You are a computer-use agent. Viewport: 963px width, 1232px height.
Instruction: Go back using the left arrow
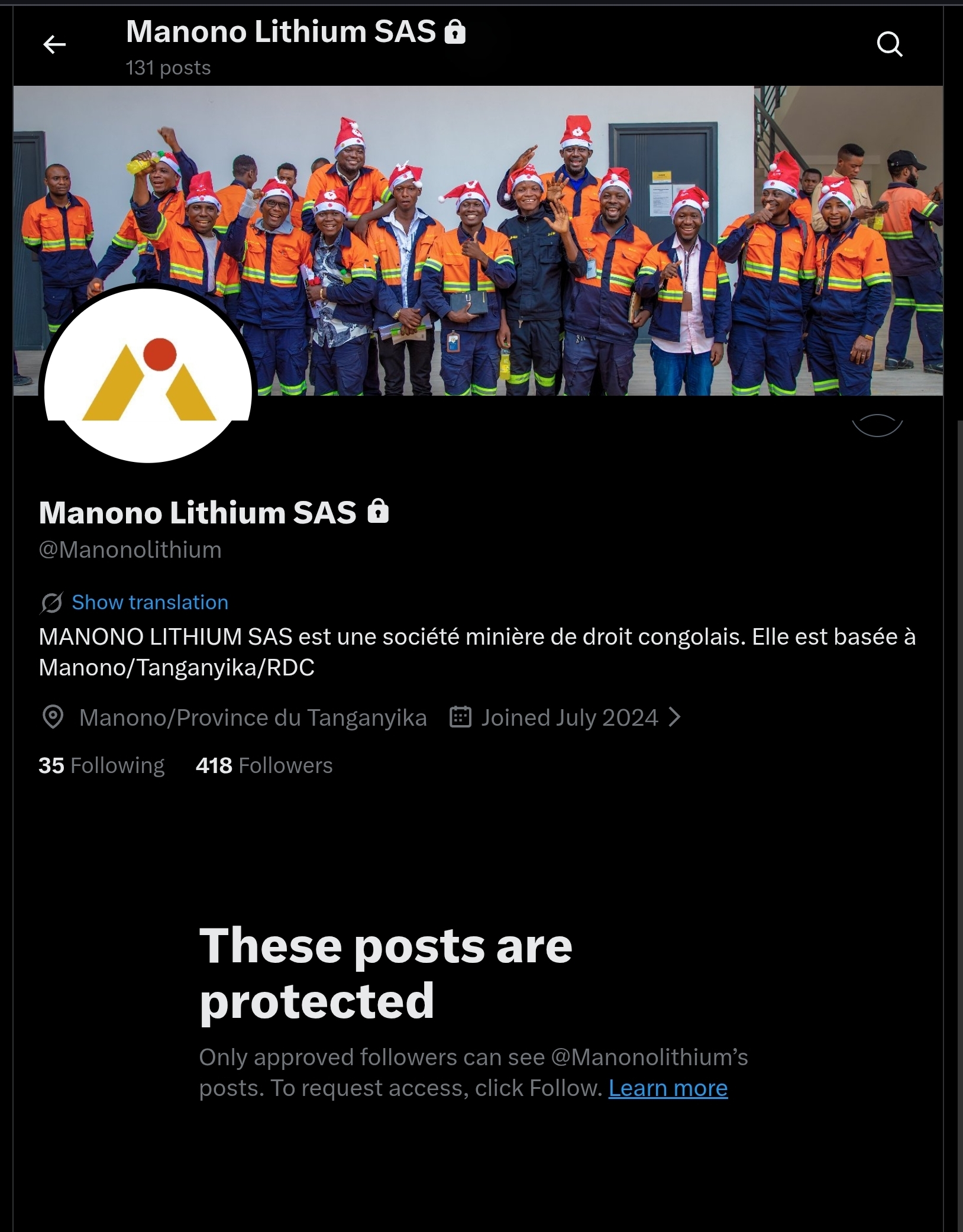pos(54,44)
